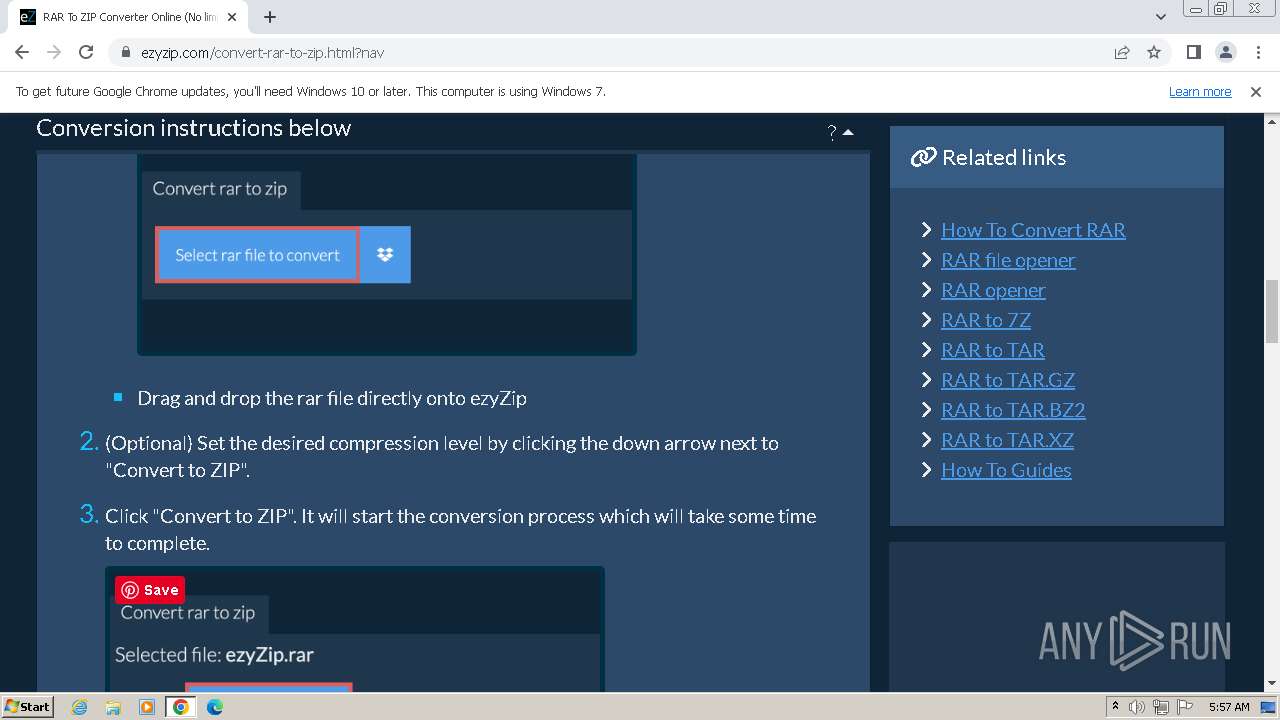Open Chrome side panel
Image resolution: width=1280 pixels, height=720 pixels.
(1193, 52)
